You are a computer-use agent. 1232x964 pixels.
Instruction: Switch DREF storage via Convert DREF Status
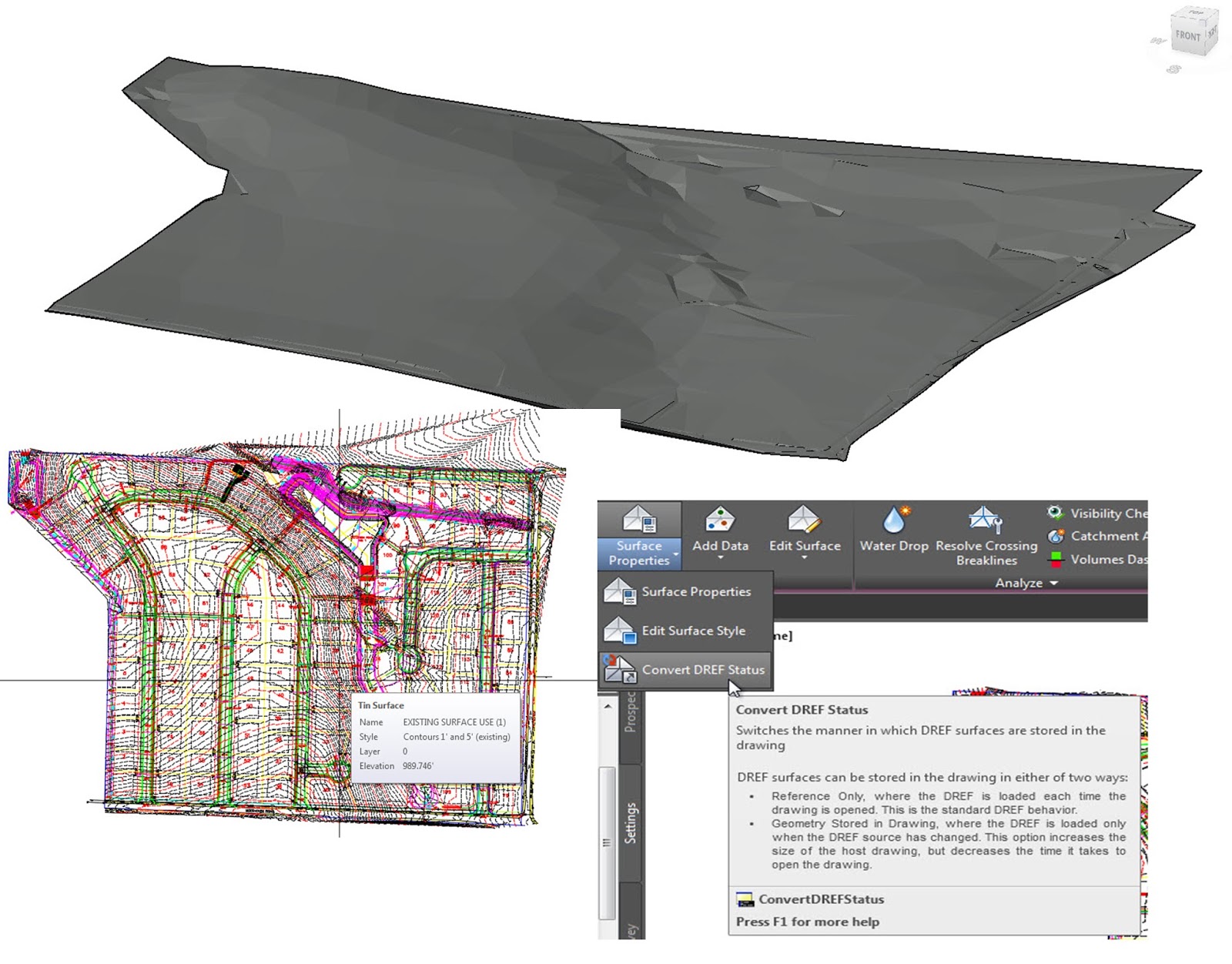pos(703,670)
